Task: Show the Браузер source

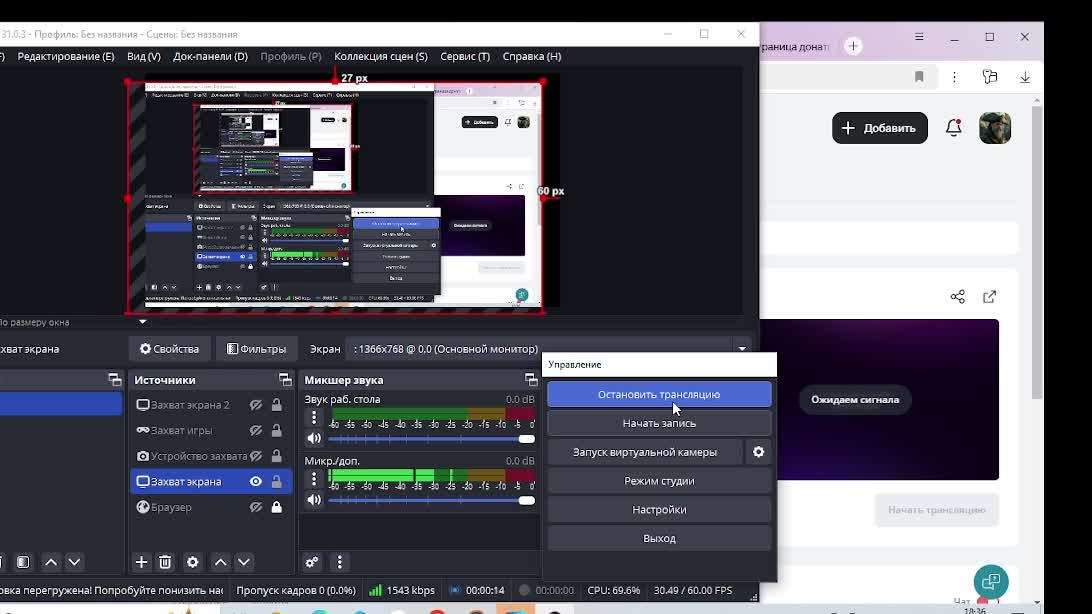Action: (256, 507)
